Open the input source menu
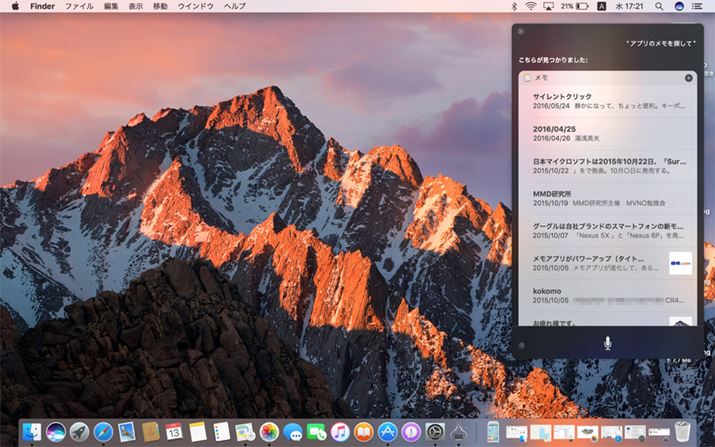This screenshot has width=715, height=447. (x=601, y=6)
